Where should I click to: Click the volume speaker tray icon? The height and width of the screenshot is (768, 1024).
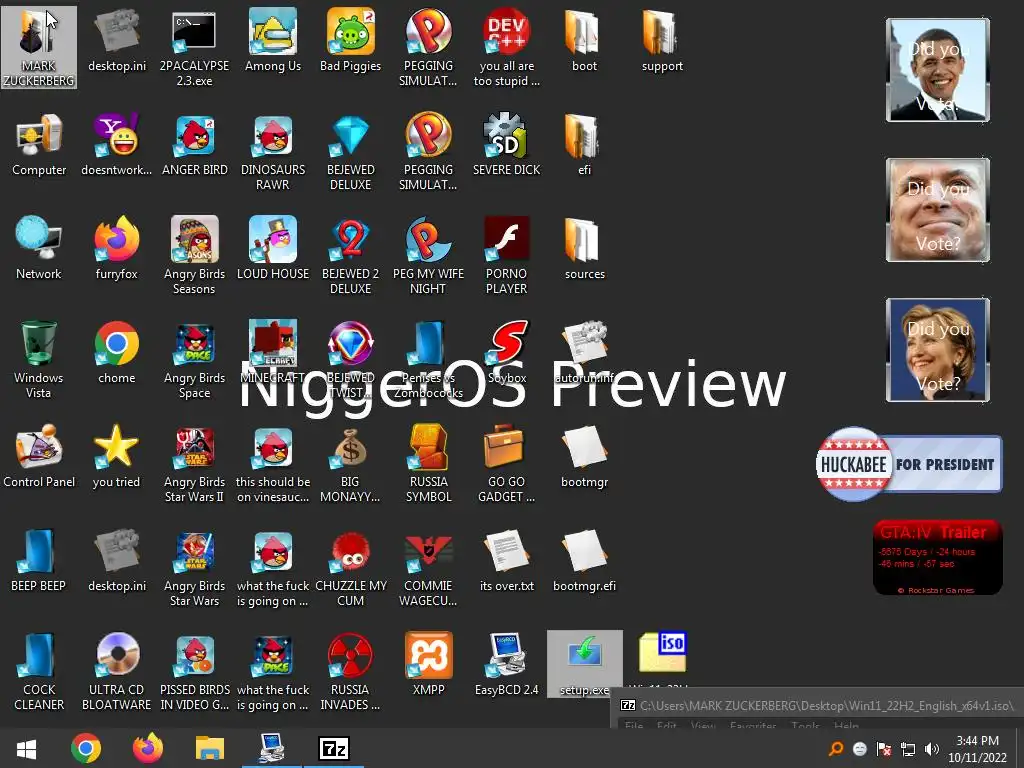pyautogui.click(x=932, y=749)
